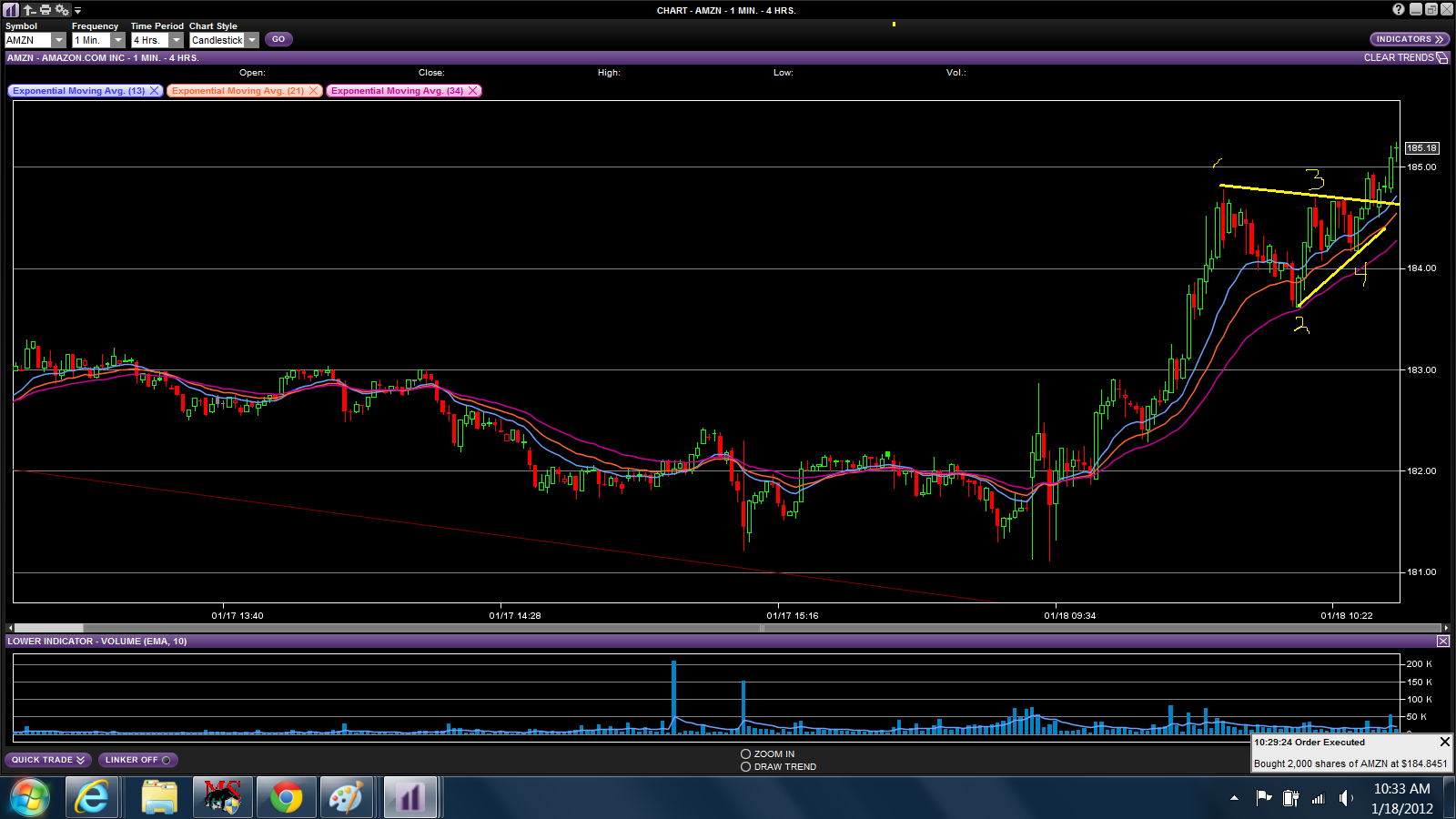Click the eraser icon beside CLEAR TRENDS
Viewport: 1456px width, 819px height.
(1442, 57)
